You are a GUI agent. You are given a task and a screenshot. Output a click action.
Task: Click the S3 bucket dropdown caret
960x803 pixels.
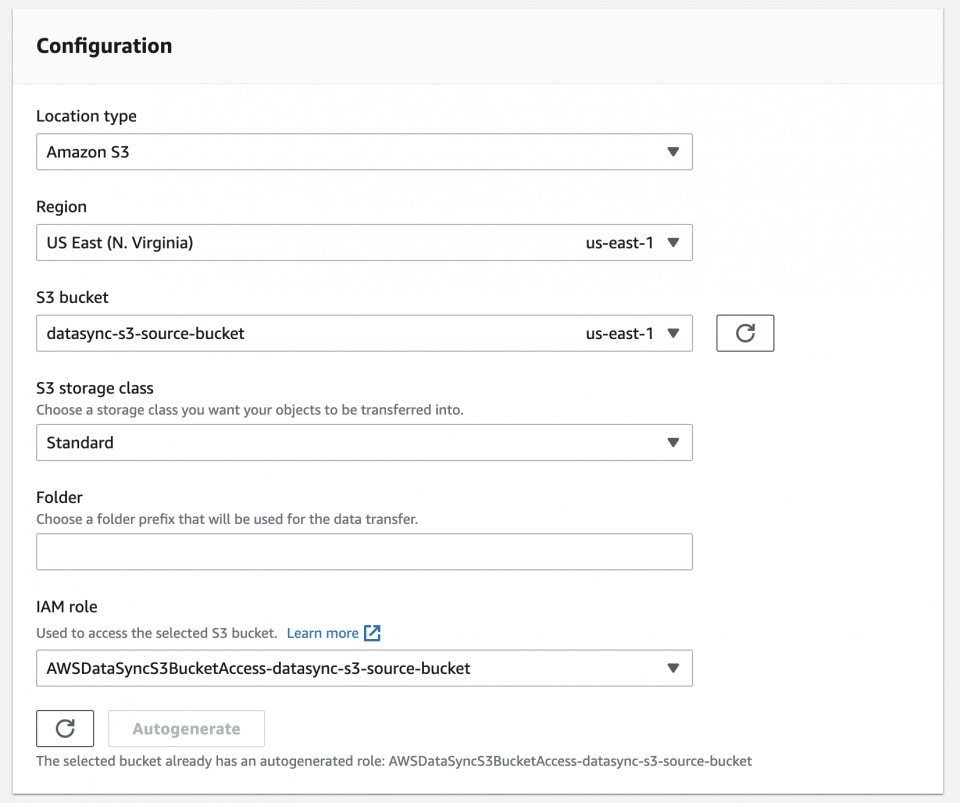tap(673, 333)
